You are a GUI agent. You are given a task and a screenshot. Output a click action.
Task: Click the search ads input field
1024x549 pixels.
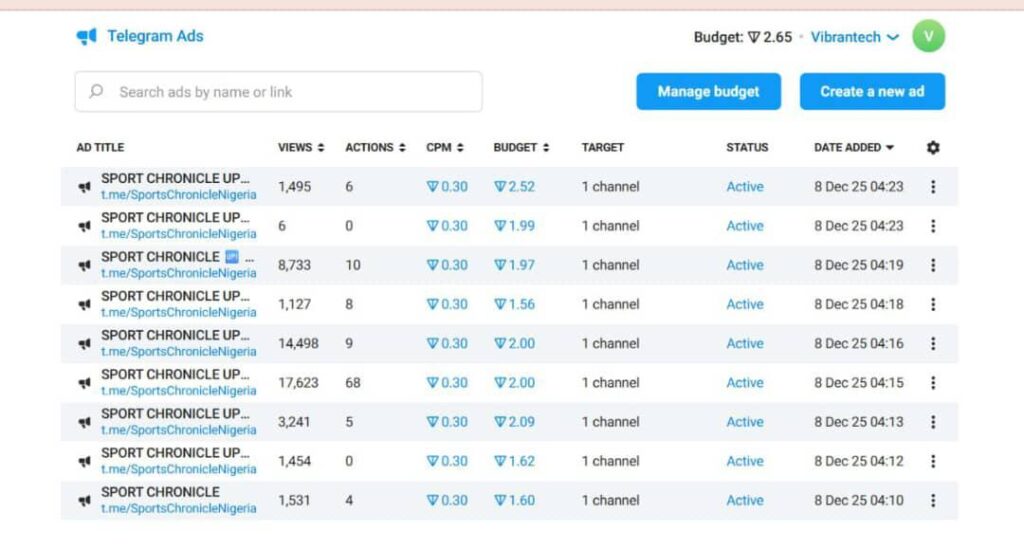coord(278,92)
